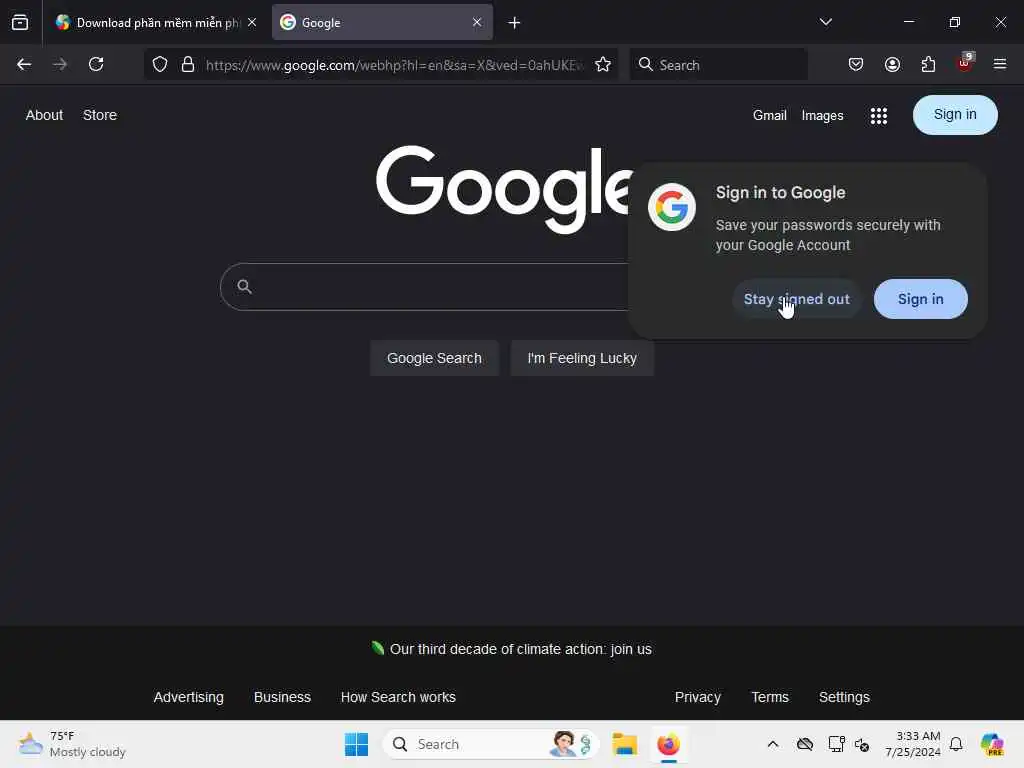Open Copilot icon in taskbar corner
1024x768 pixels.
point(992,744)
